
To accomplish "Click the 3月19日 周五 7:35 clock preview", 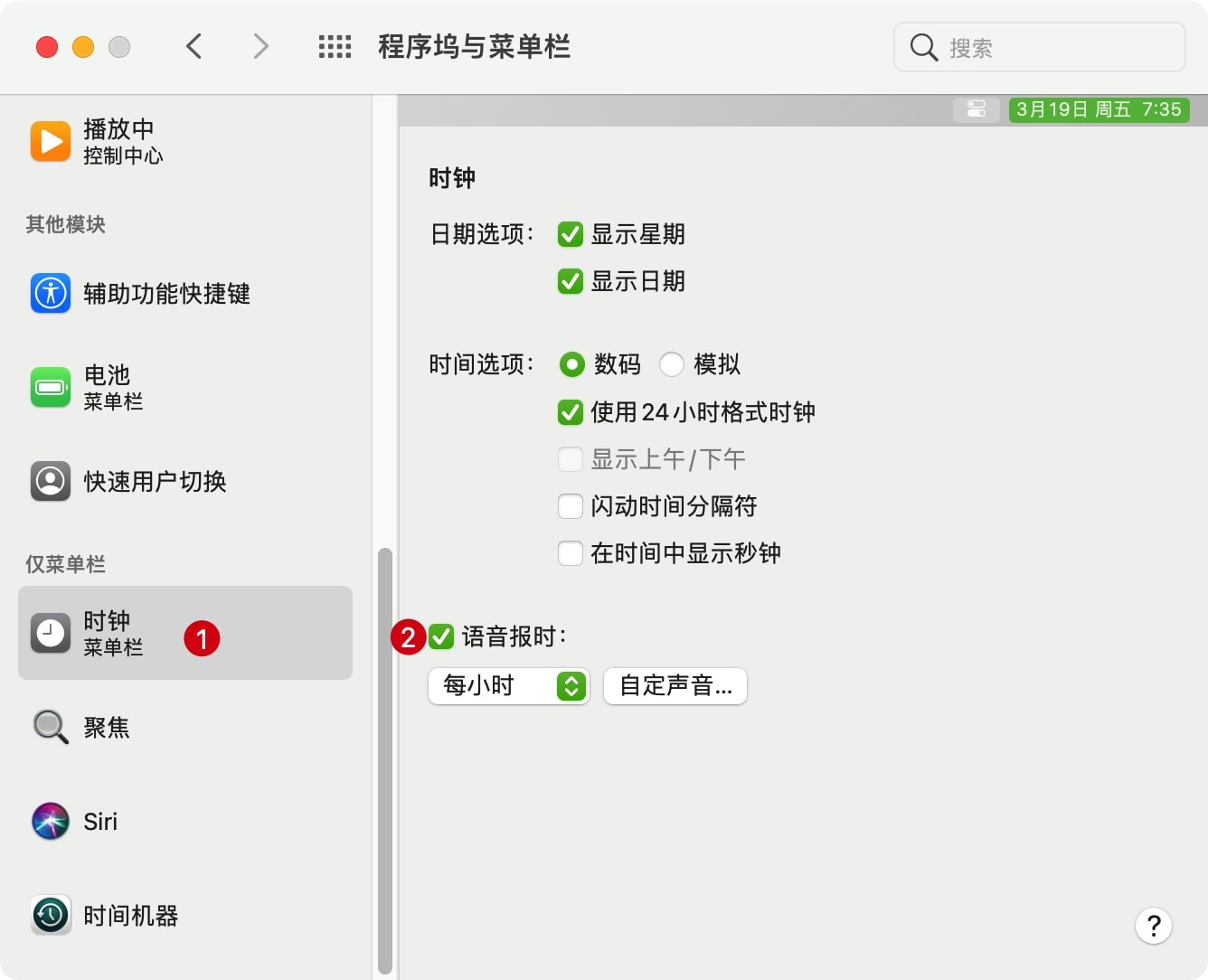I will point(1099,109).
